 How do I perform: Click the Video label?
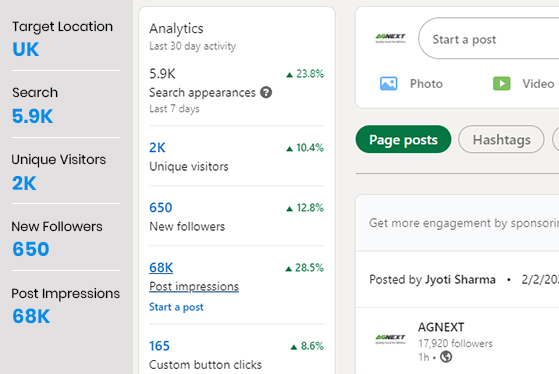coord(538,84)
